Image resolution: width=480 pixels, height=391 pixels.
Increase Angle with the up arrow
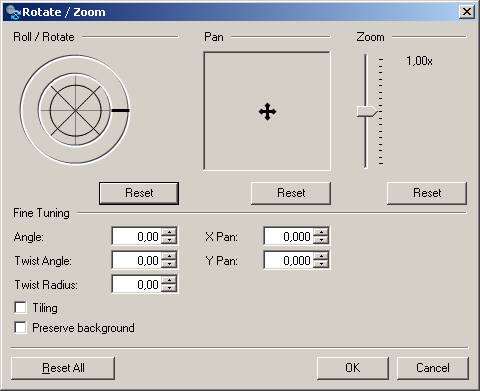(169, 232)
